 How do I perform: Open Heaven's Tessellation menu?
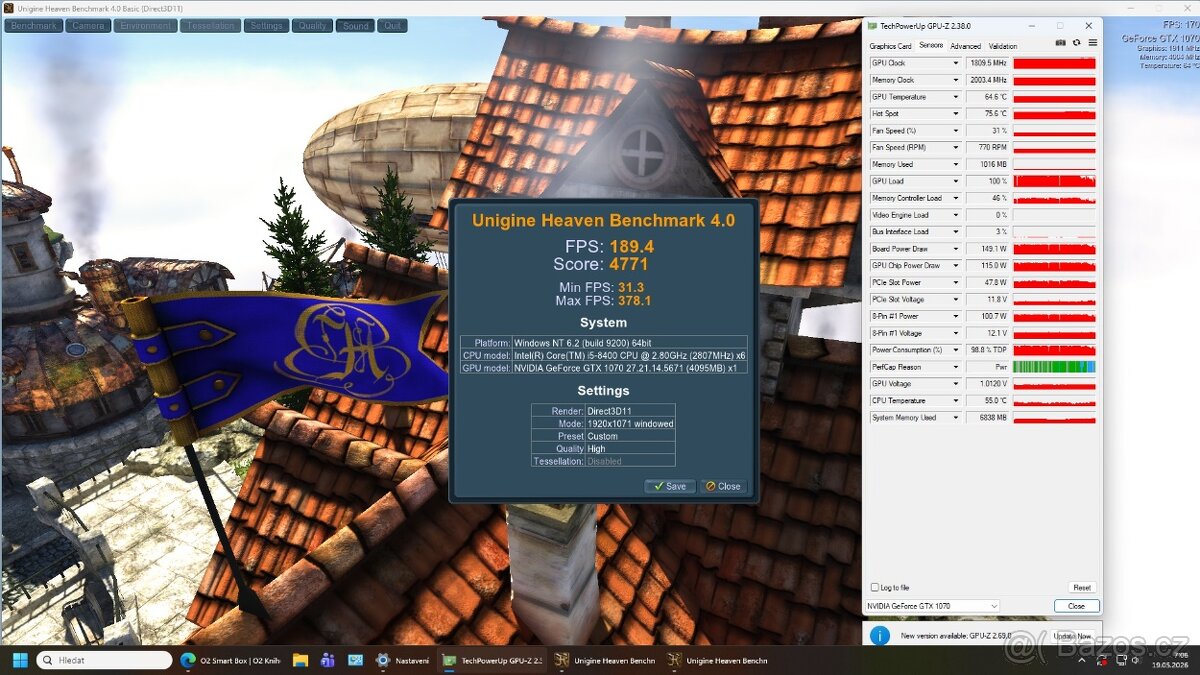(x=211, y=26)
